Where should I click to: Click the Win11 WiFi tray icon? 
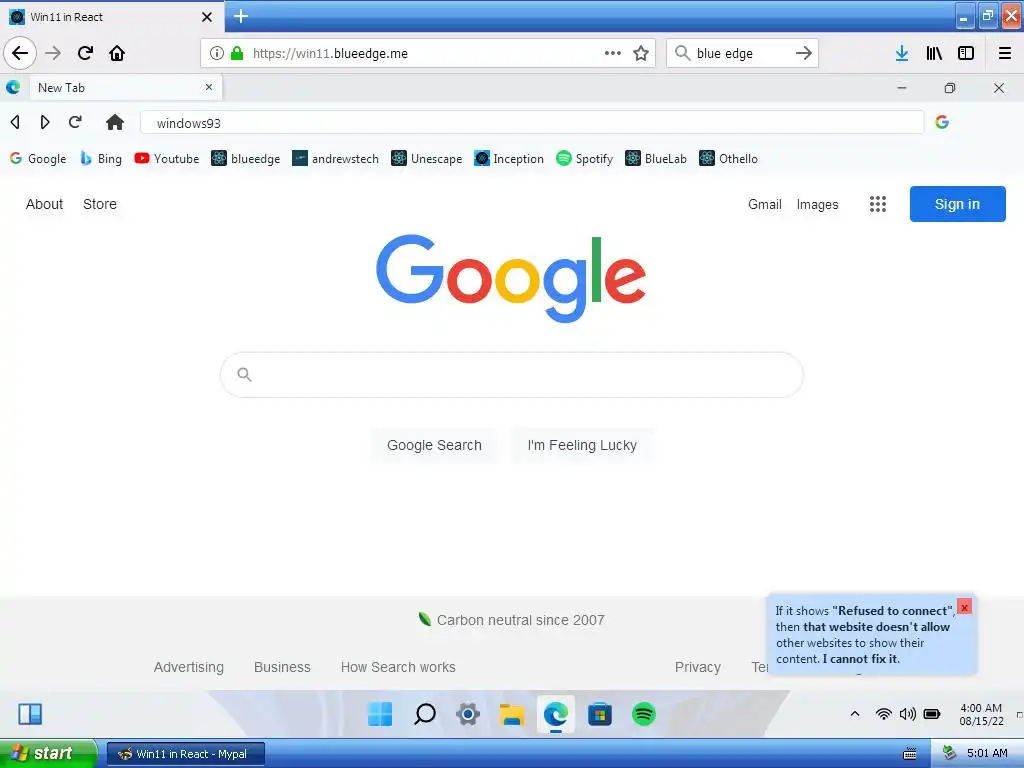[x=884, y=714]
